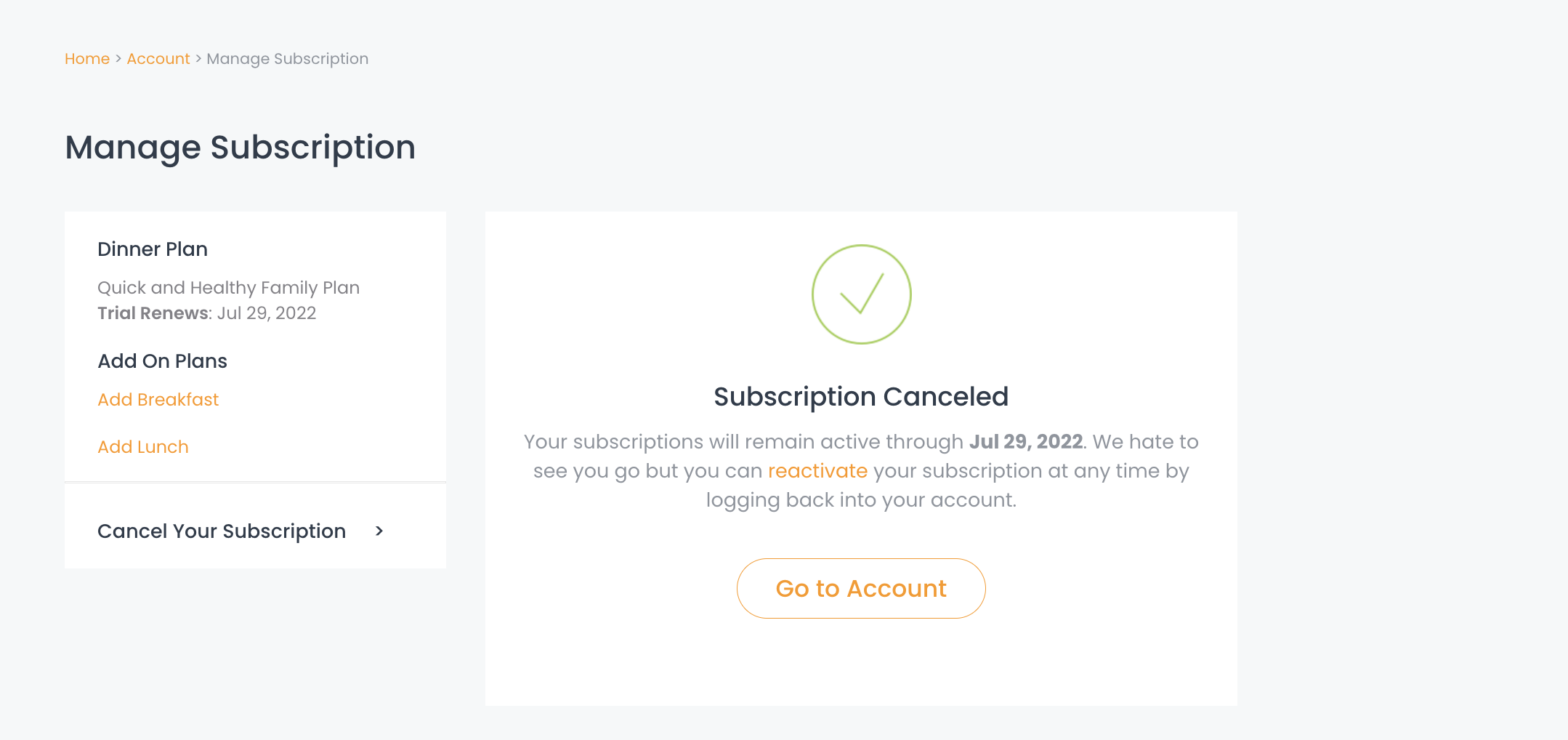Select the Add Breakfast link

click(158, 400)
